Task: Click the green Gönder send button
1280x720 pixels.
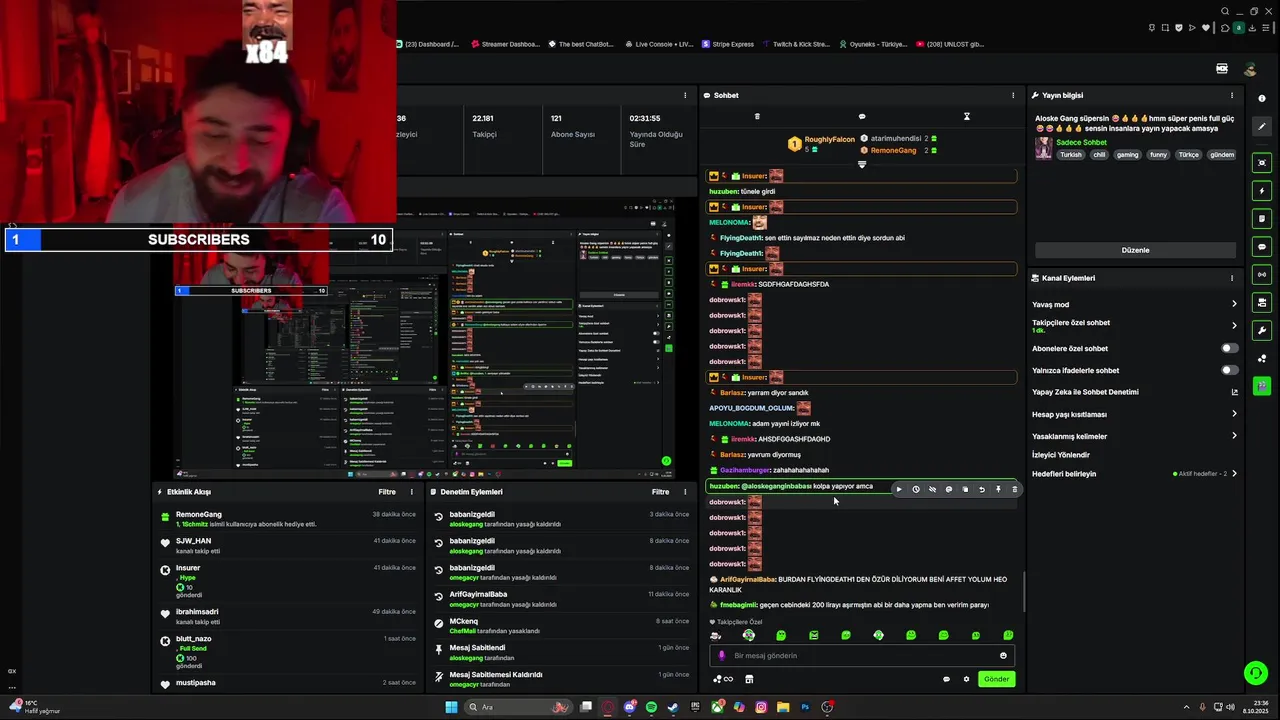Action: click(x=997, y=679)
